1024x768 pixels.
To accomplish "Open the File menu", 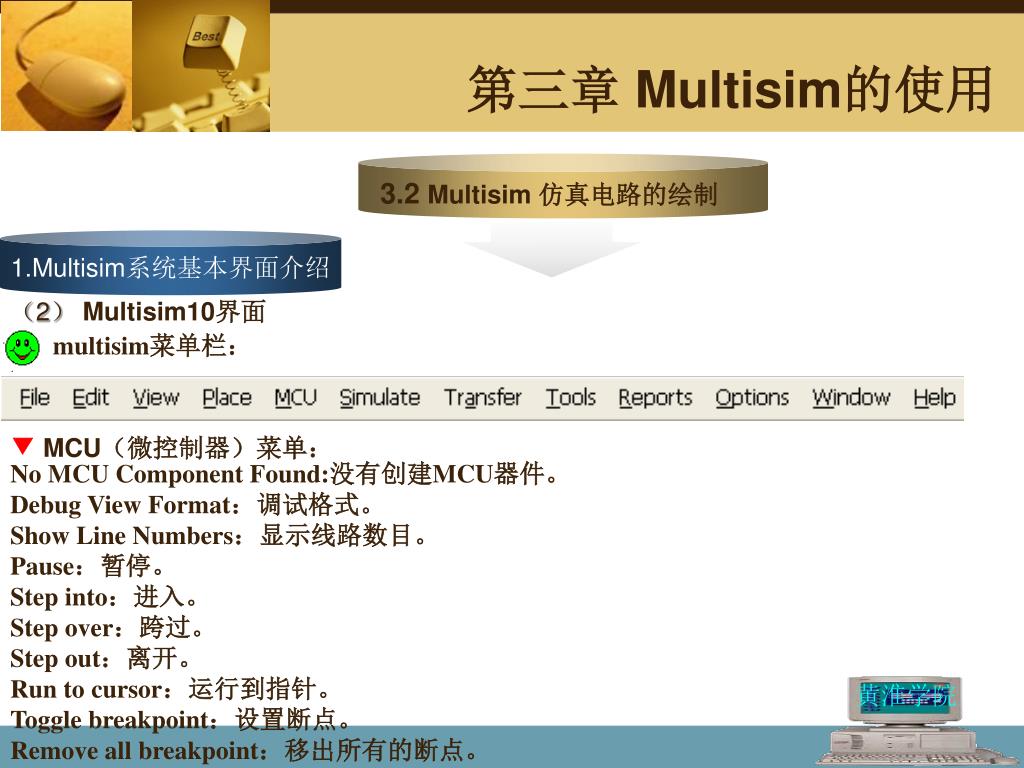I will (35, 397).
